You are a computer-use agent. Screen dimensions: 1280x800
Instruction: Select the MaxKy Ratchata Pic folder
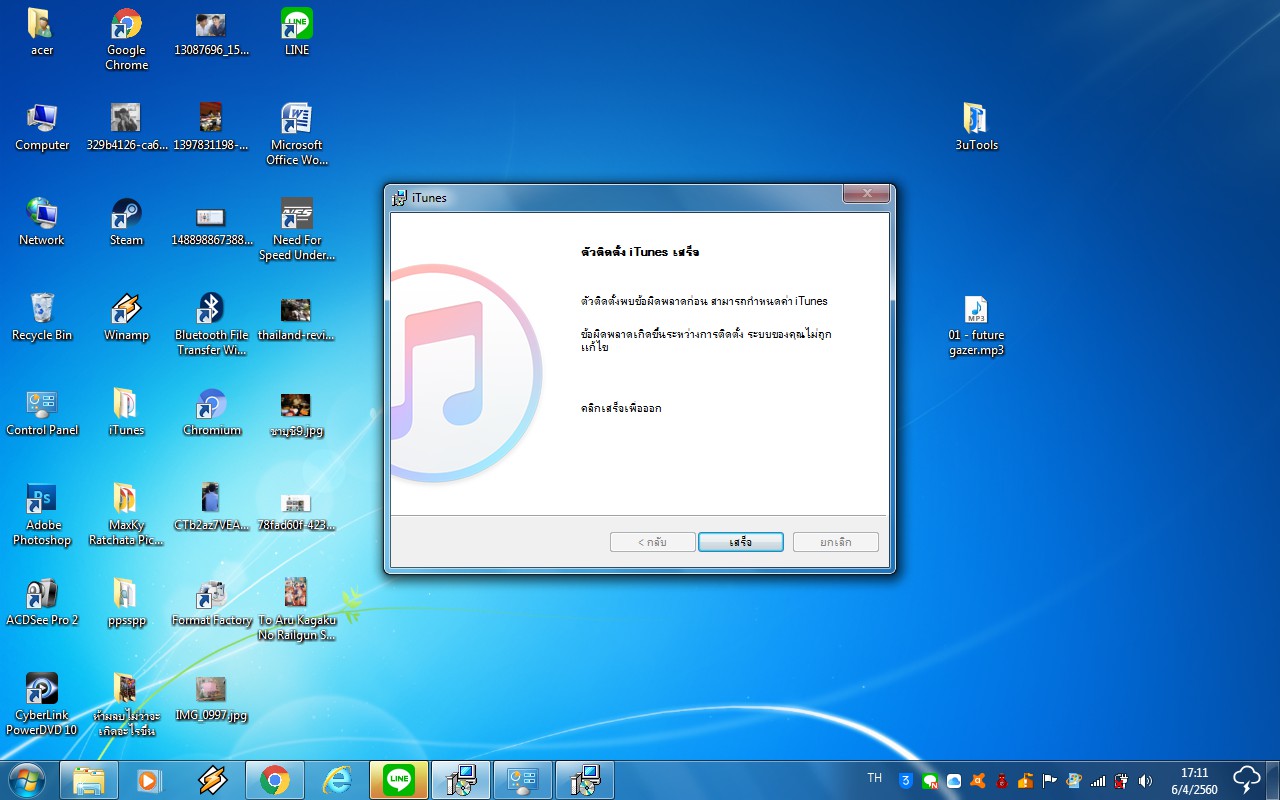coord(126,514)
